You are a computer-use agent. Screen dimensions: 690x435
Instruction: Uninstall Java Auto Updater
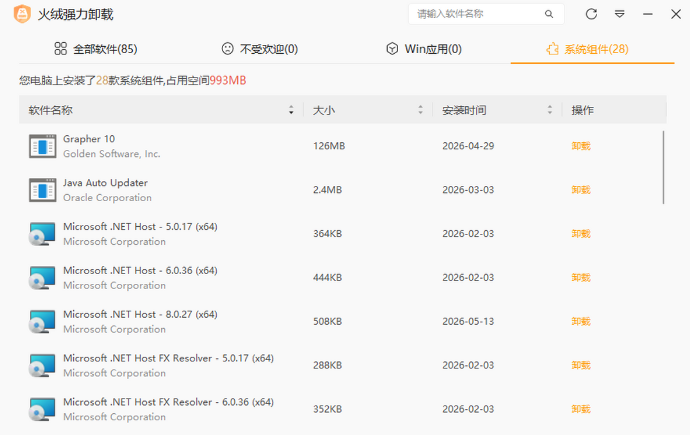coord(581,190)
